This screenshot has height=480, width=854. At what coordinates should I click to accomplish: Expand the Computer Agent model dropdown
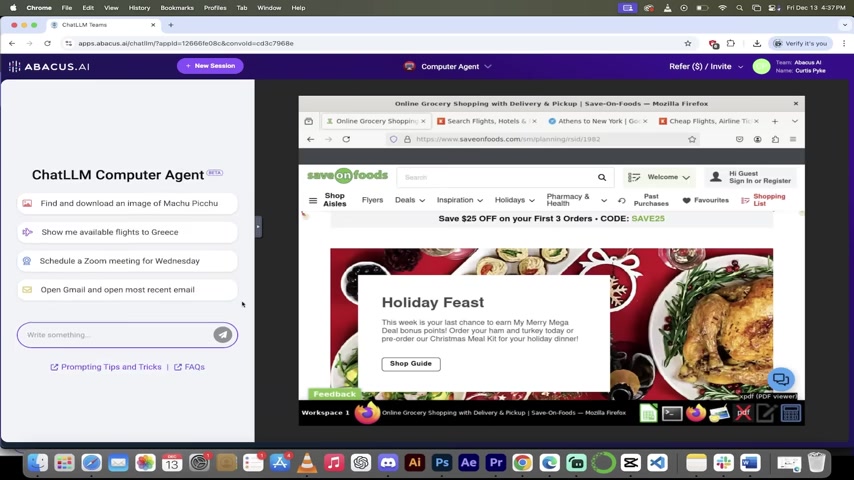[x=487, y=66]
